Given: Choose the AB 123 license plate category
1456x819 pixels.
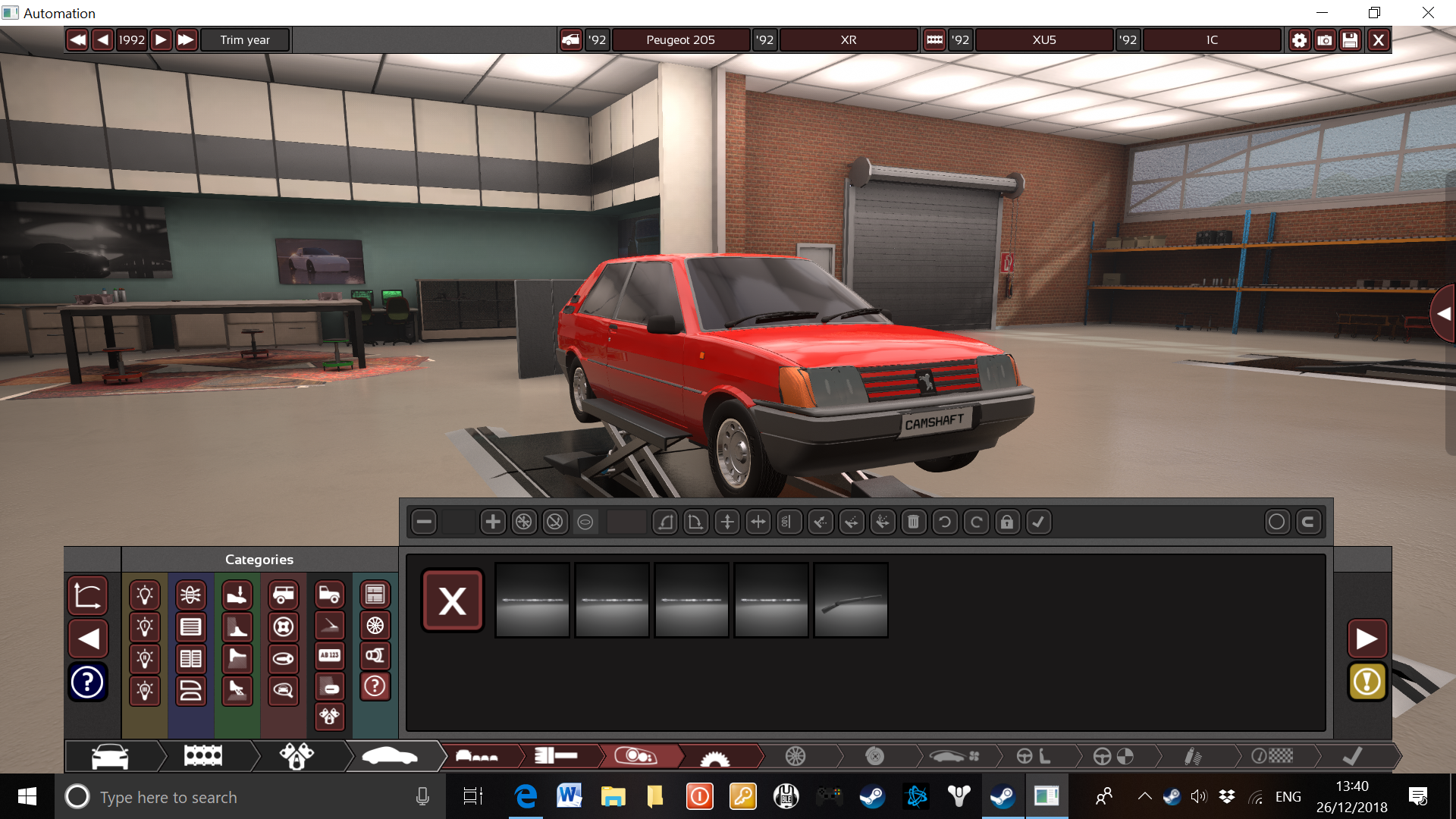Looking at the screenshot, I should coord(330,656).
